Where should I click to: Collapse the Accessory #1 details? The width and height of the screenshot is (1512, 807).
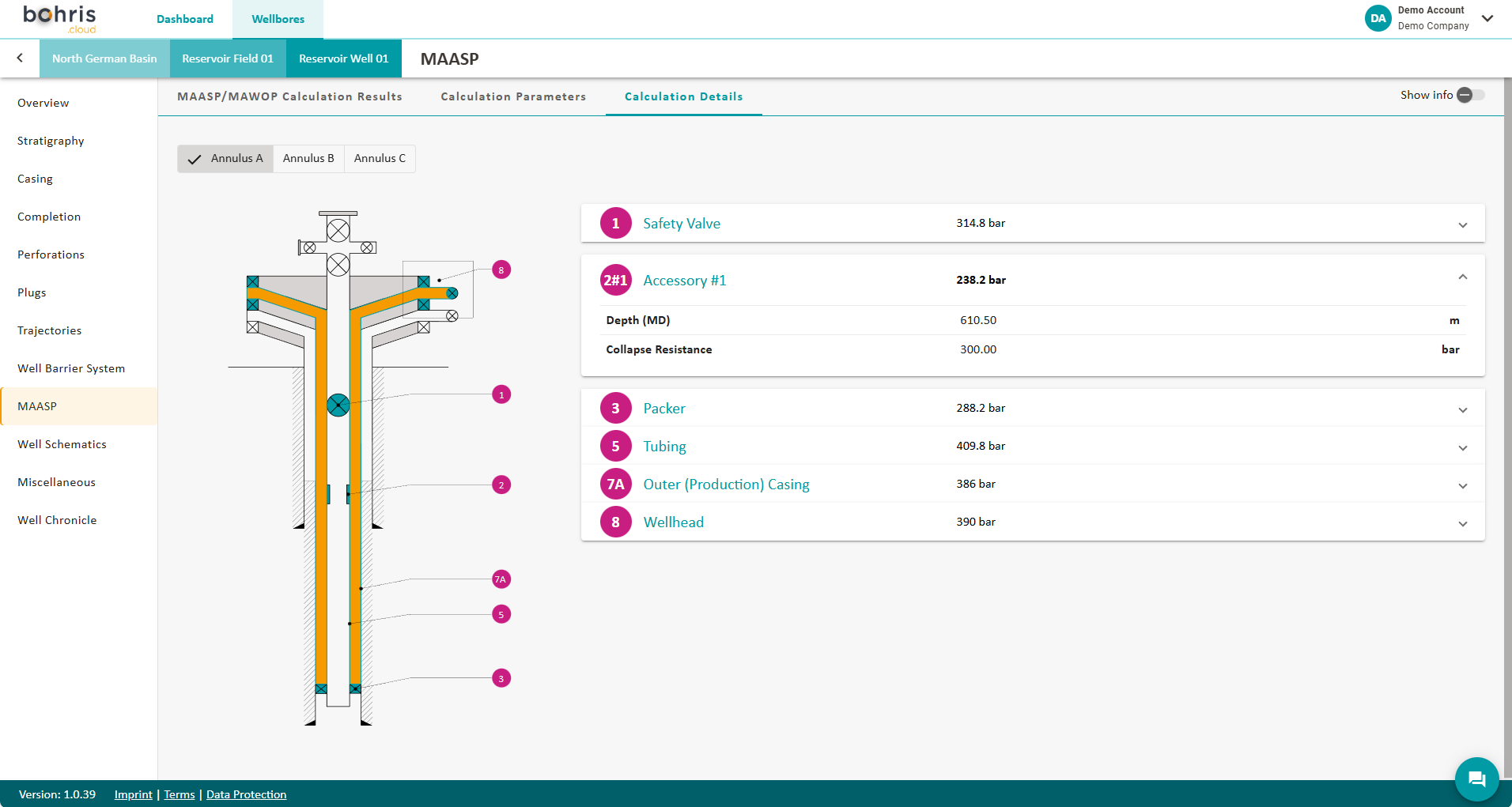click(1462, 277)
